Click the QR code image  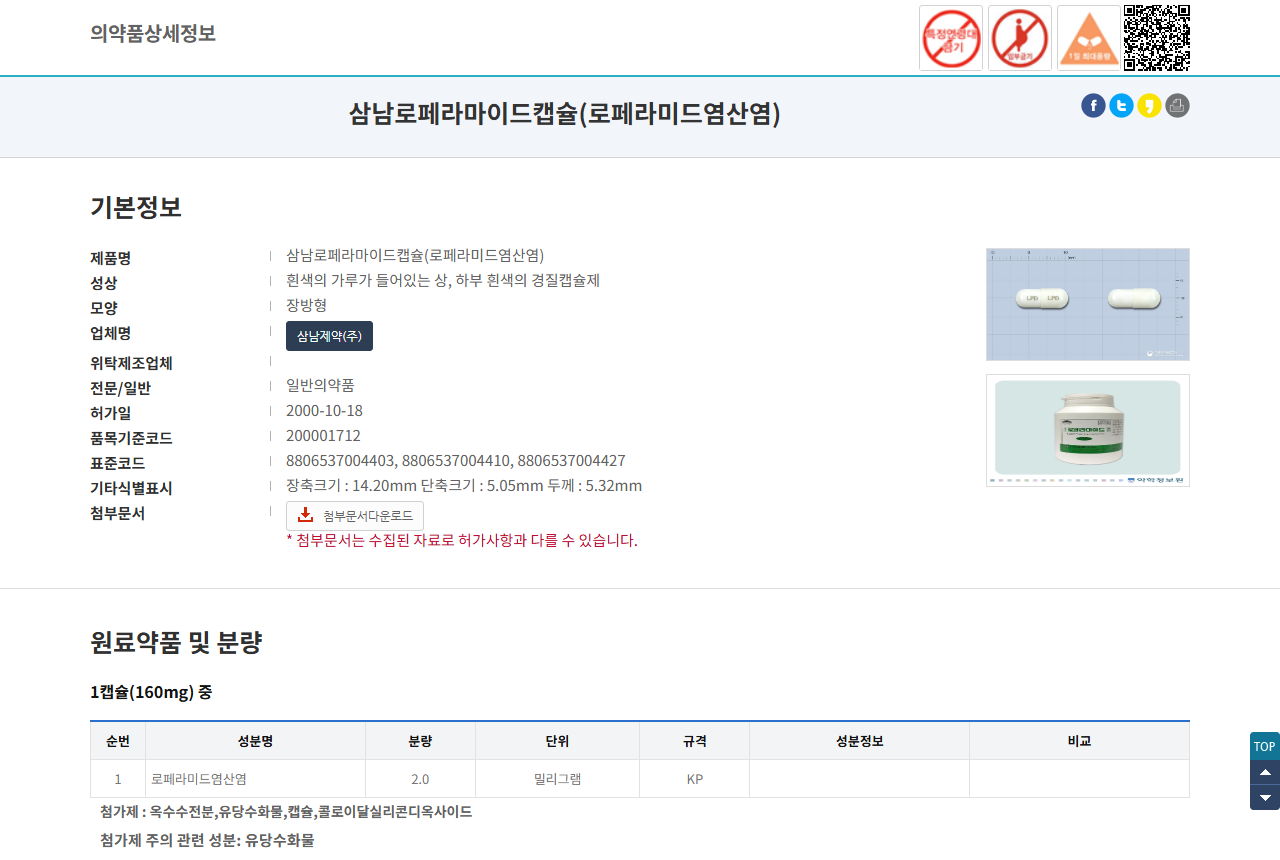[1157, 38]
